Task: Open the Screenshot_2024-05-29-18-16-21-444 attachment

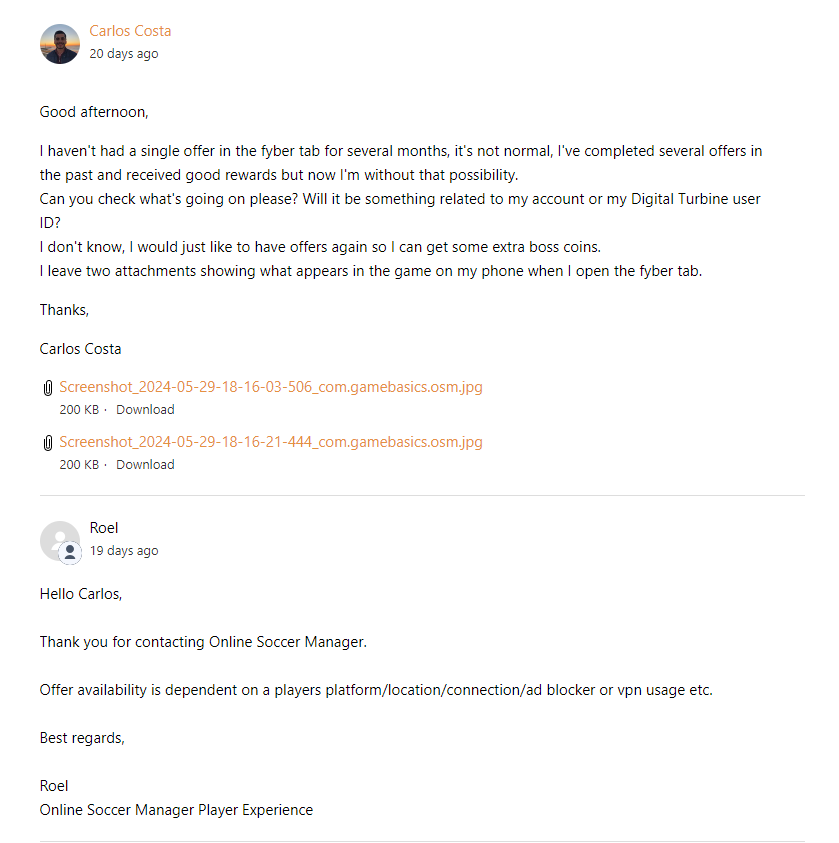Action: coord(271,442)
